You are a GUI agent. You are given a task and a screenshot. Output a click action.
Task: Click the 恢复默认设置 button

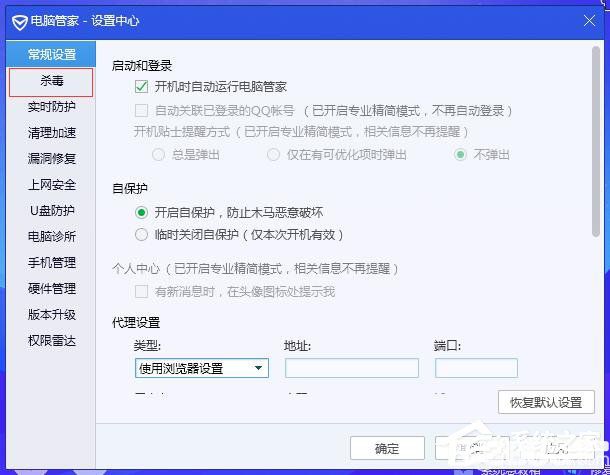(x=546, y=402)
